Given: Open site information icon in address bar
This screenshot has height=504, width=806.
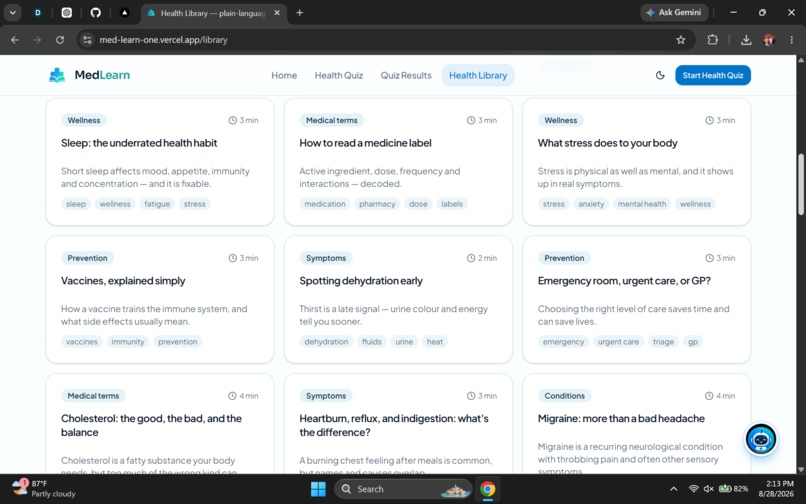Looking at the screenshot, I should point(87,40).
